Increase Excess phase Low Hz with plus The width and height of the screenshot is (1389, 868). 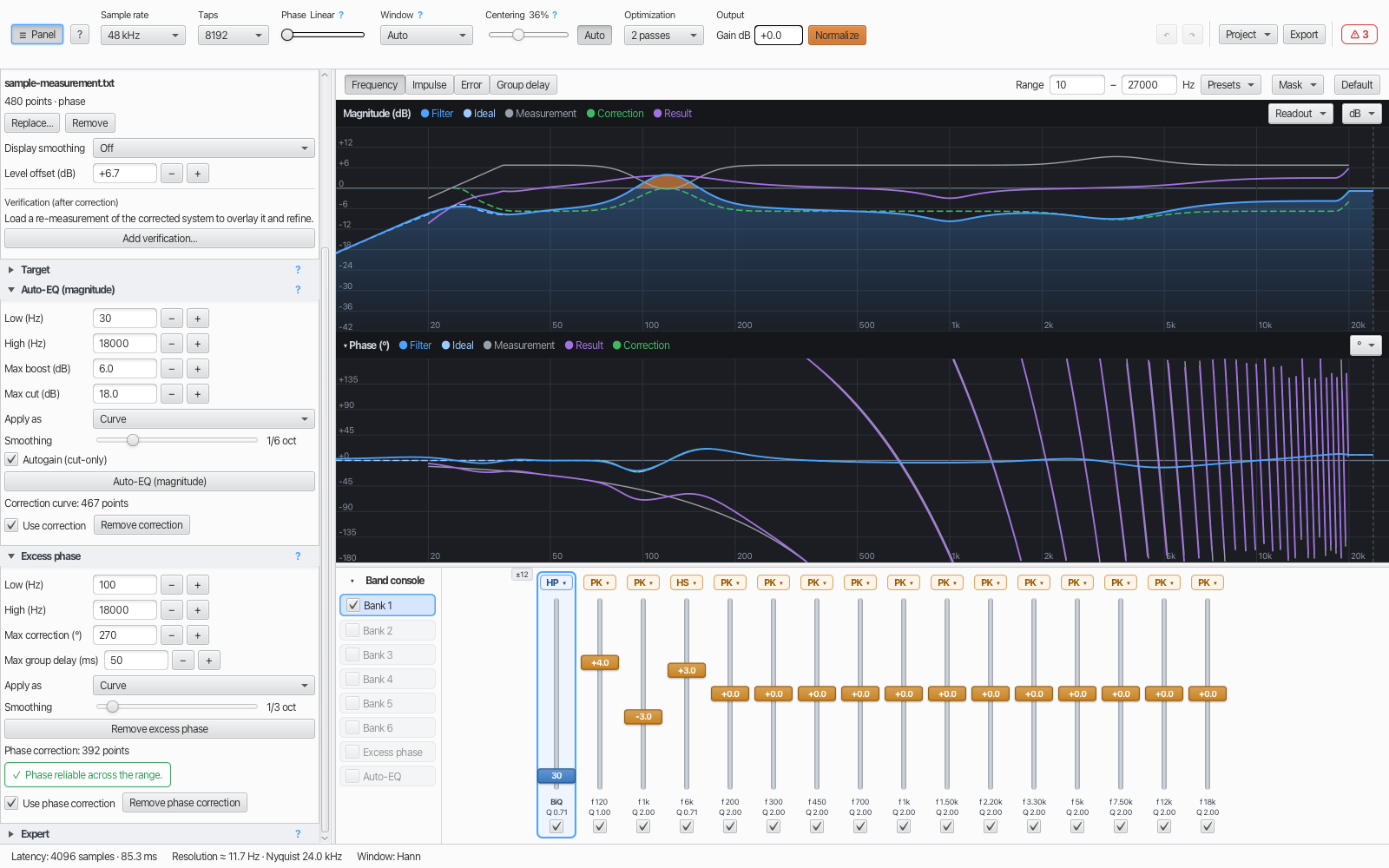coord(198,585)
